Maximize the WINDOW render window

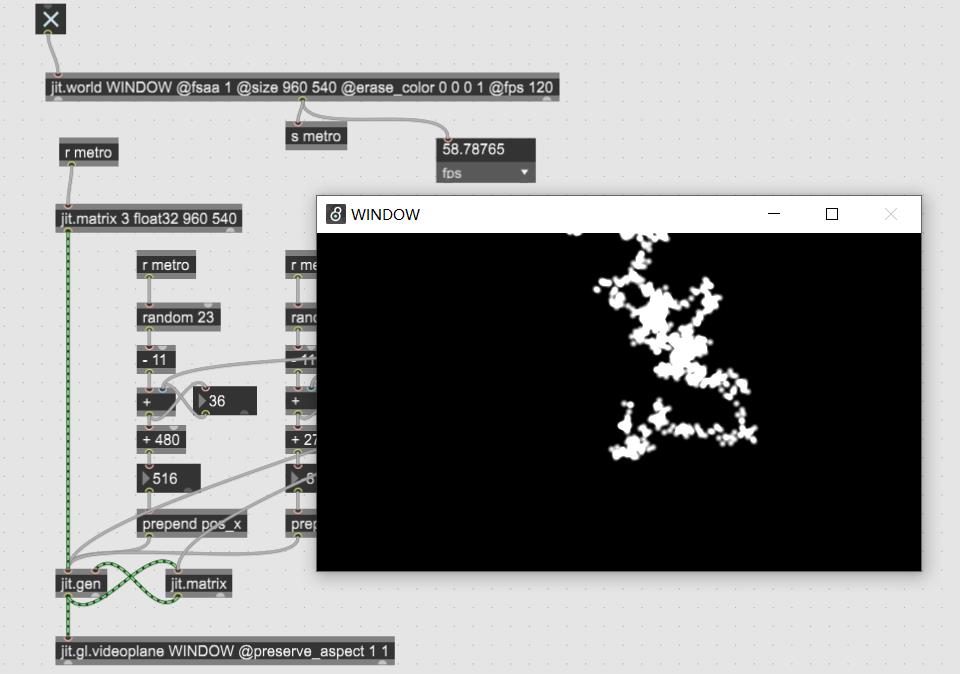pyautogui.click(x=831, y=214)
